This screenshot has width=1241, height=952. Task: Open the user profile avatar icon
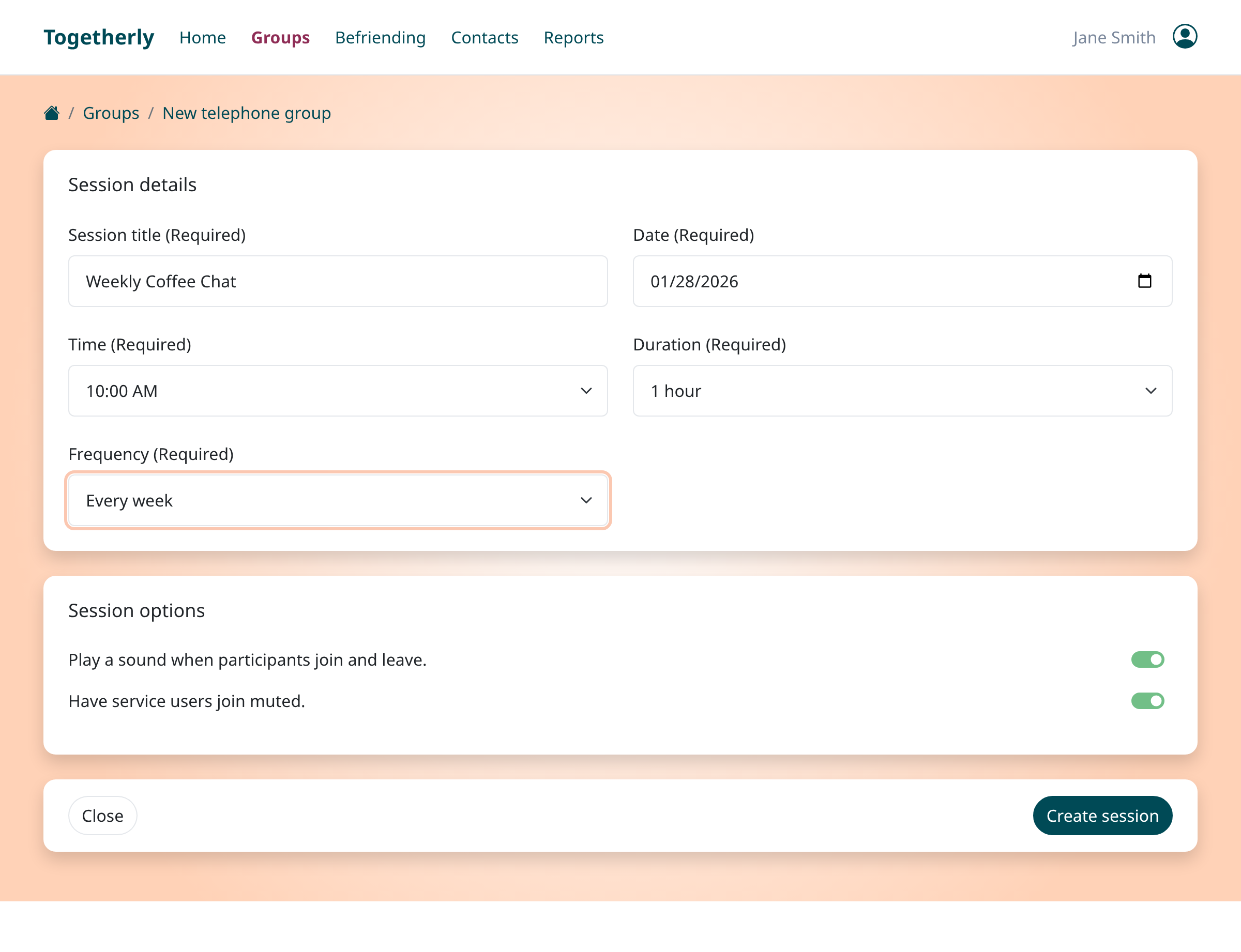click(x=1184, y=37)
